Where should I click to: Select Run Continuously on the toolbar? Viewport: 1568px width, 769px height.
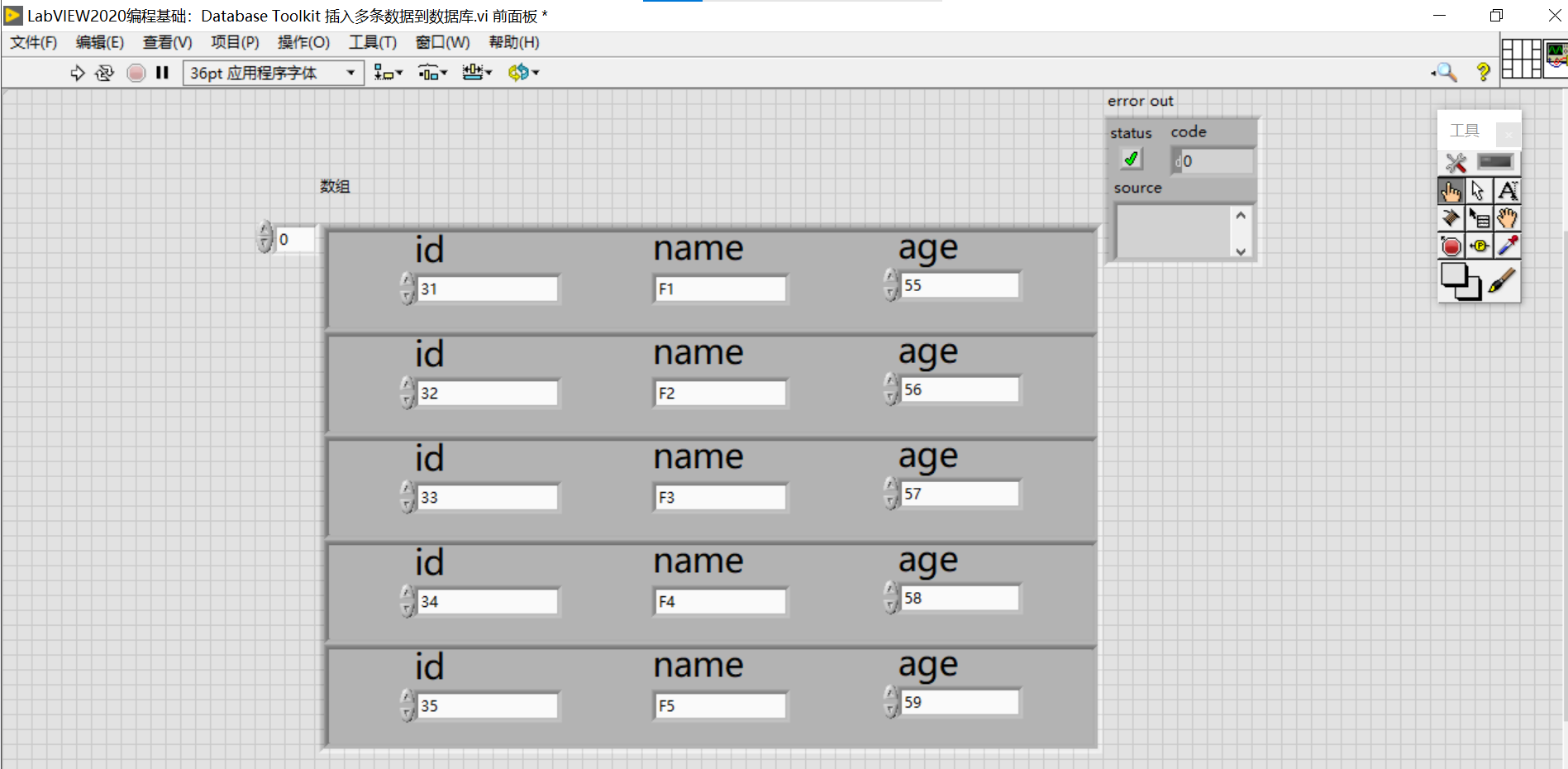[x=104, y=73]
